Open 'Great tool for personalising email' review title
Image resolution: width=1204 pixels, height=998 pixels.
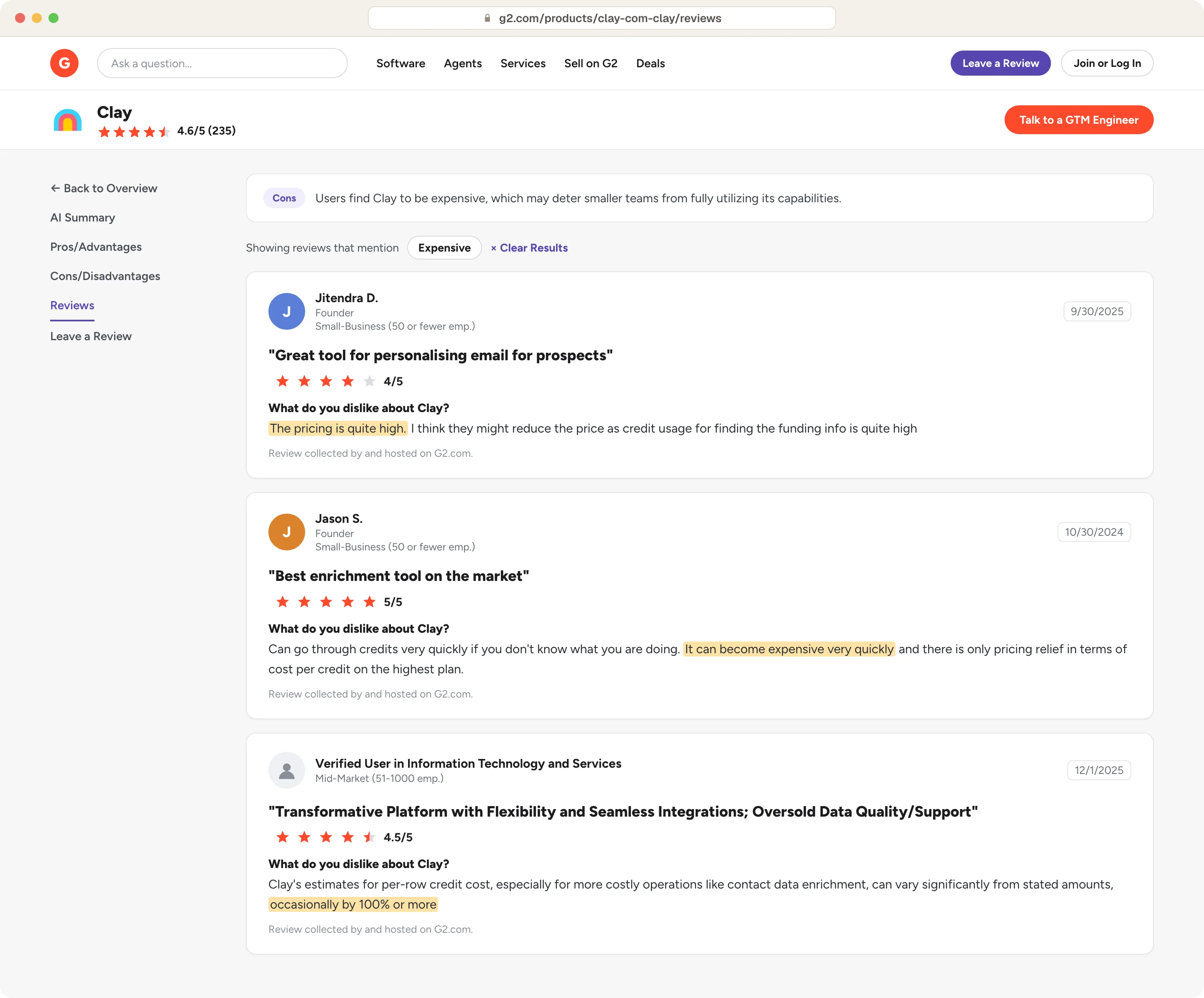tap(440, 355)
